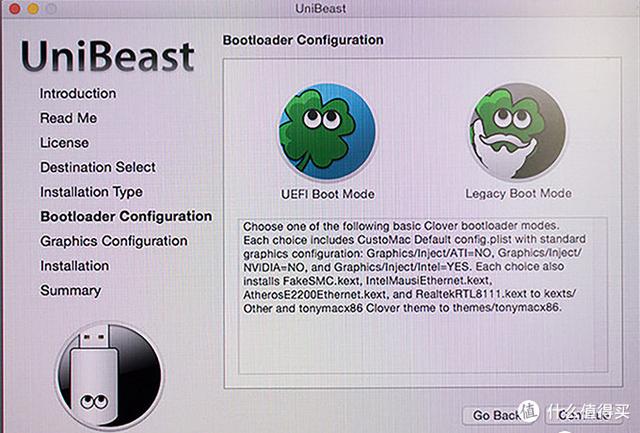Select the UEFI Boot Mode clover icon

(x=327, y=132)
